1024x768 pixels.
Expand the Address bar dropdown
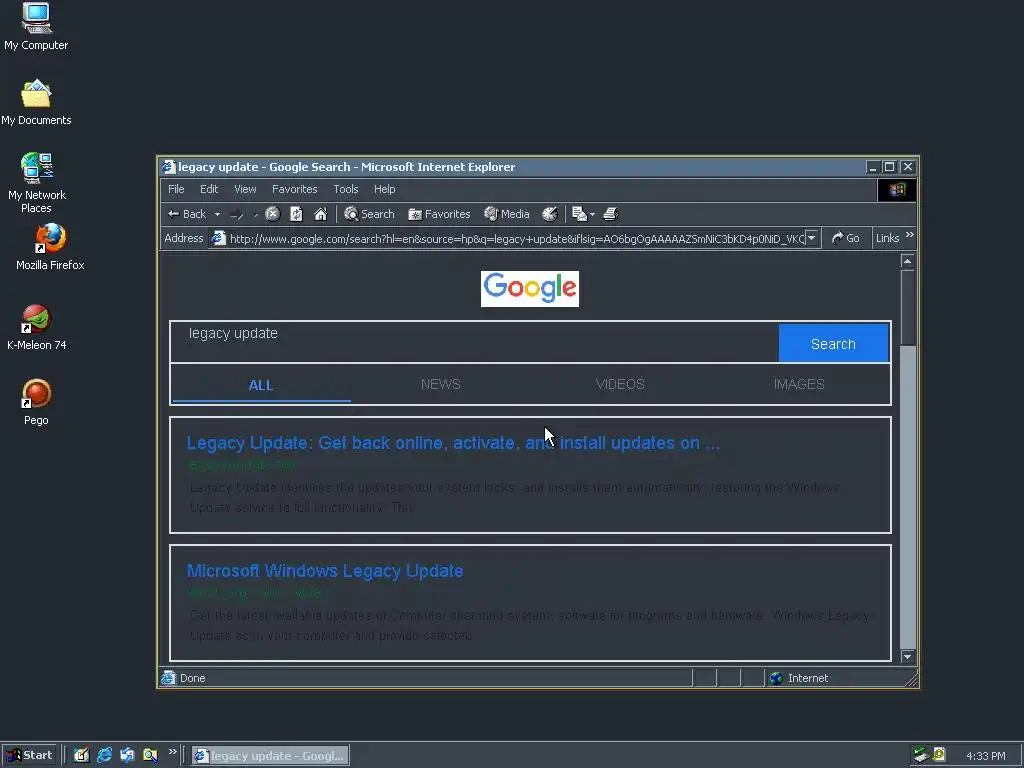click(812, 238)
